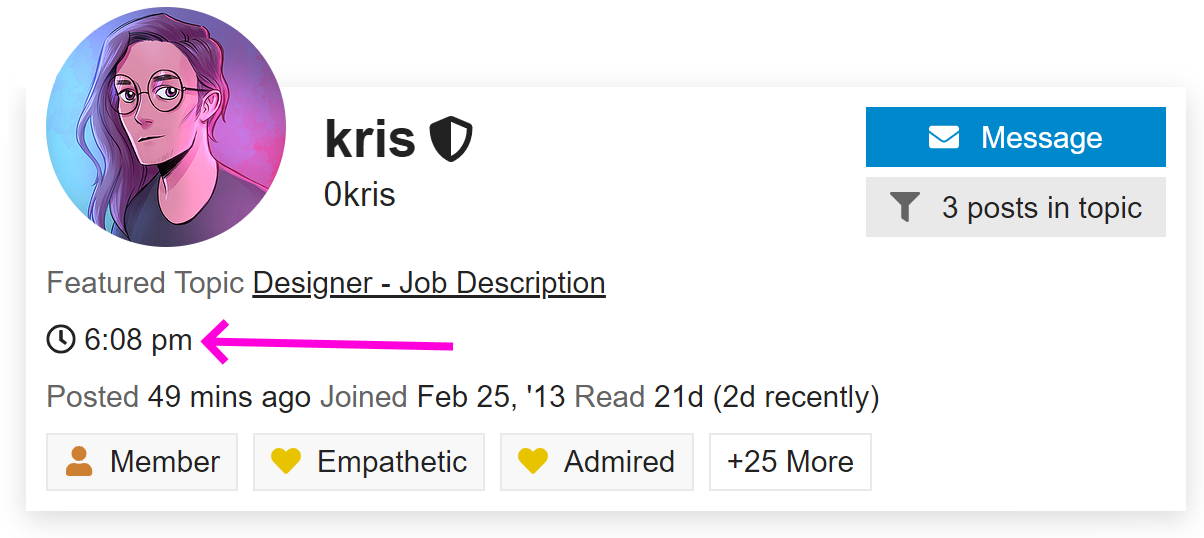Expand the +25 More badges list
Screen dimensions: 1204x538
point(790,462)
